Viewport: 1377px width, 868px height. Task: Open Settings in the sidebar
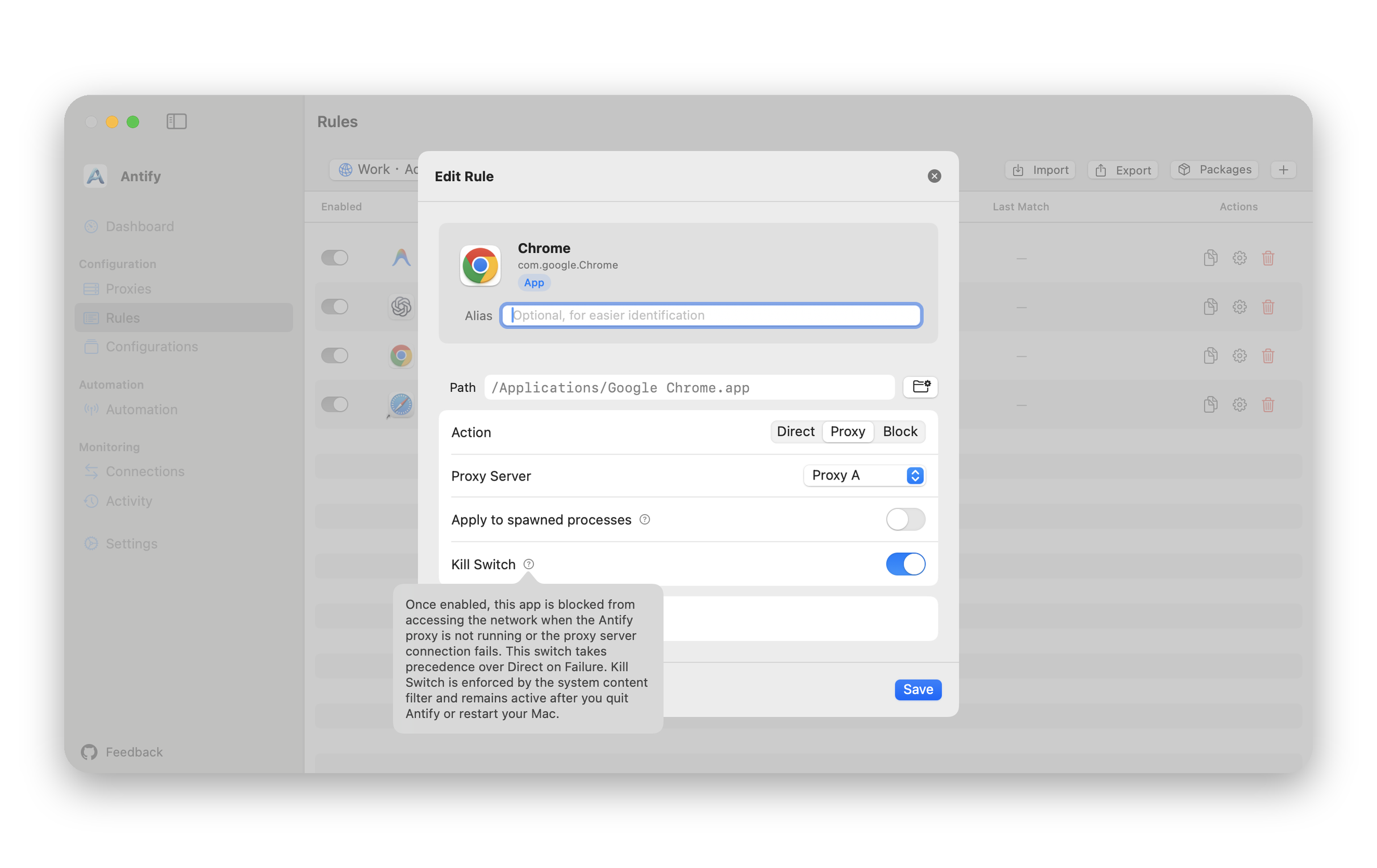183,543
